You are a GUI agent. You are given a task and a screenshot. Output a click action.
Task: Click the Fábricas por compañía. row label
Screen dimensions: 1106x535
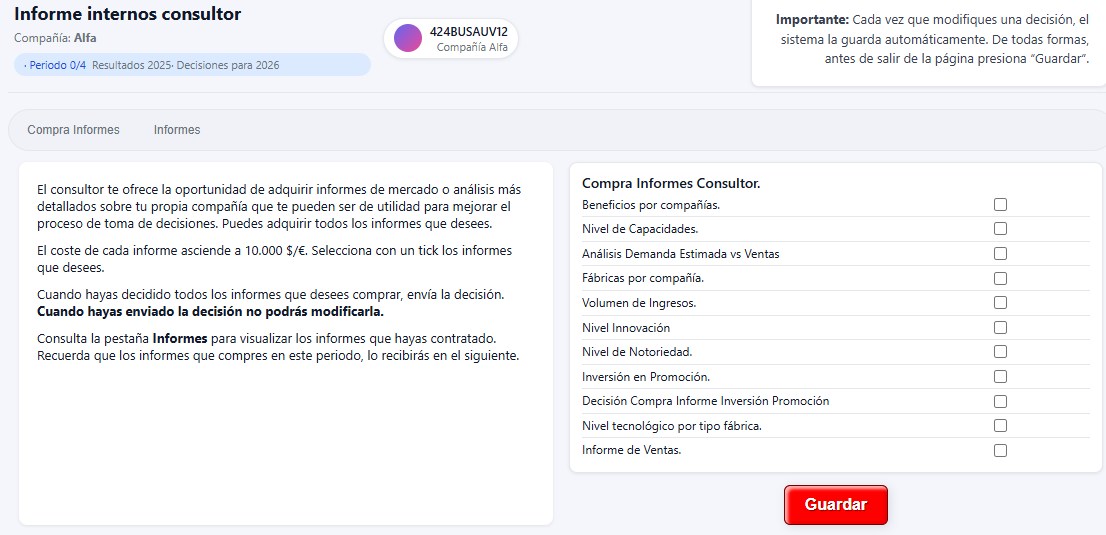pyautogui.click(x=643, y=278)
